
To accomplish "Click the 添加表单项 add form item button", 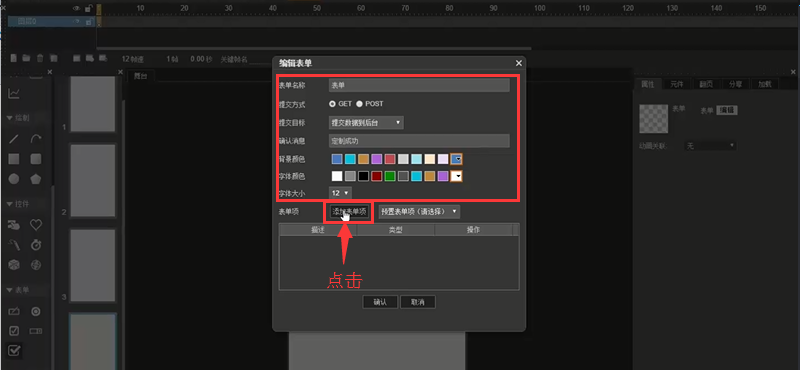I will coord(349,211).
